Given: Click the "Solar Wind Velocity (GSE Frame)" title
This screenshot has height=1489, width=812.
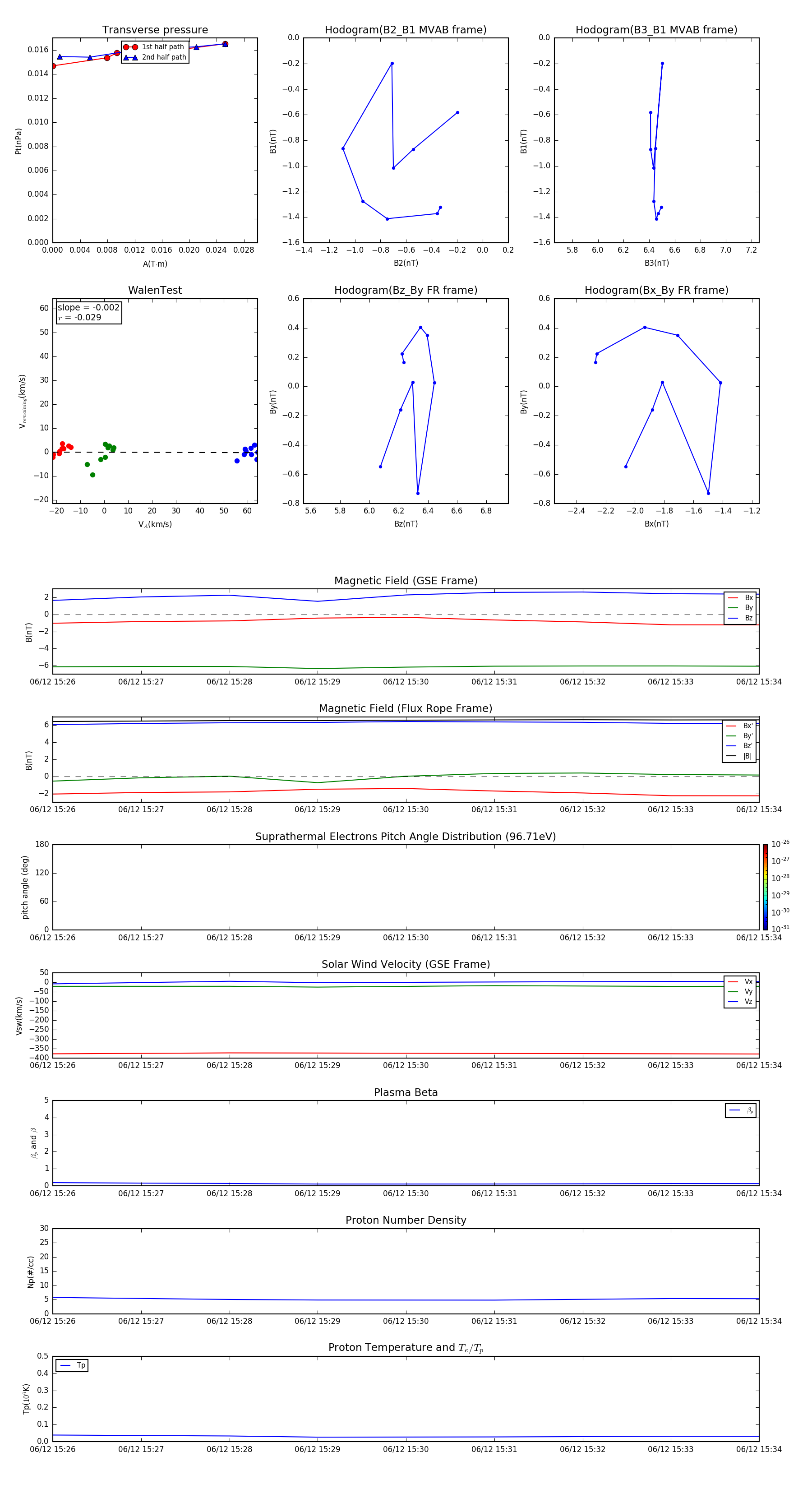Looking at the screenshot, I should pos(406,965).
